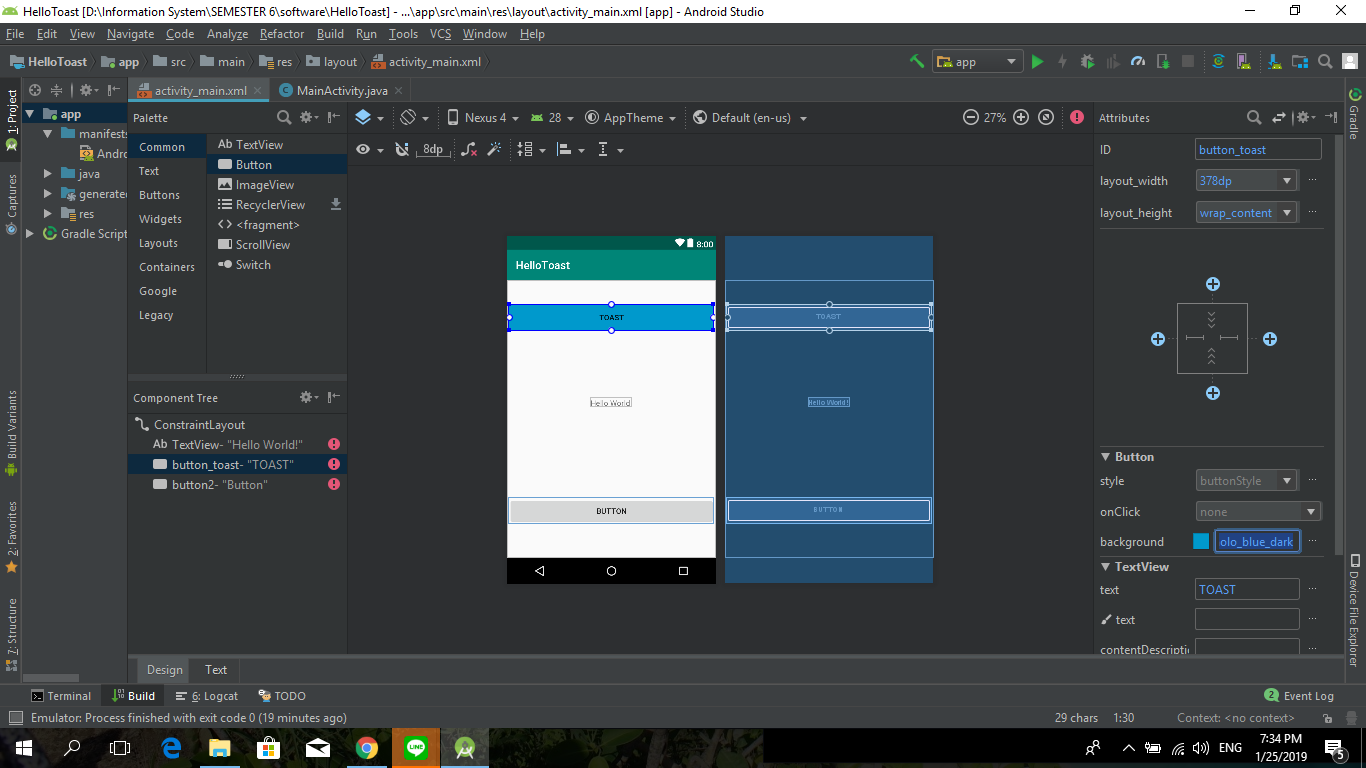Open the Refactor menu
The height and width of the screenshot is (768, 1366).
(281, 33)
